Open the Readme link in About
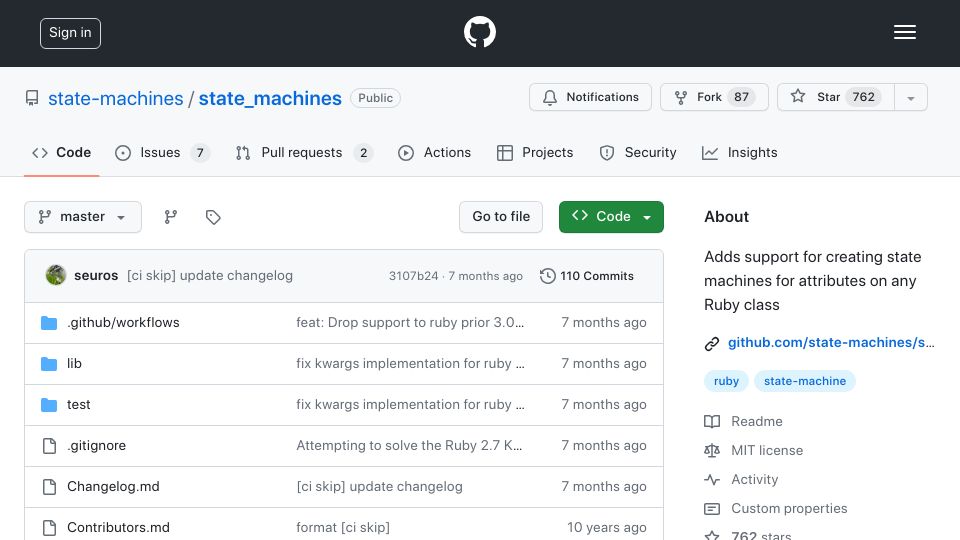Viewport: 960px width, 540px height. coord(757,421)
